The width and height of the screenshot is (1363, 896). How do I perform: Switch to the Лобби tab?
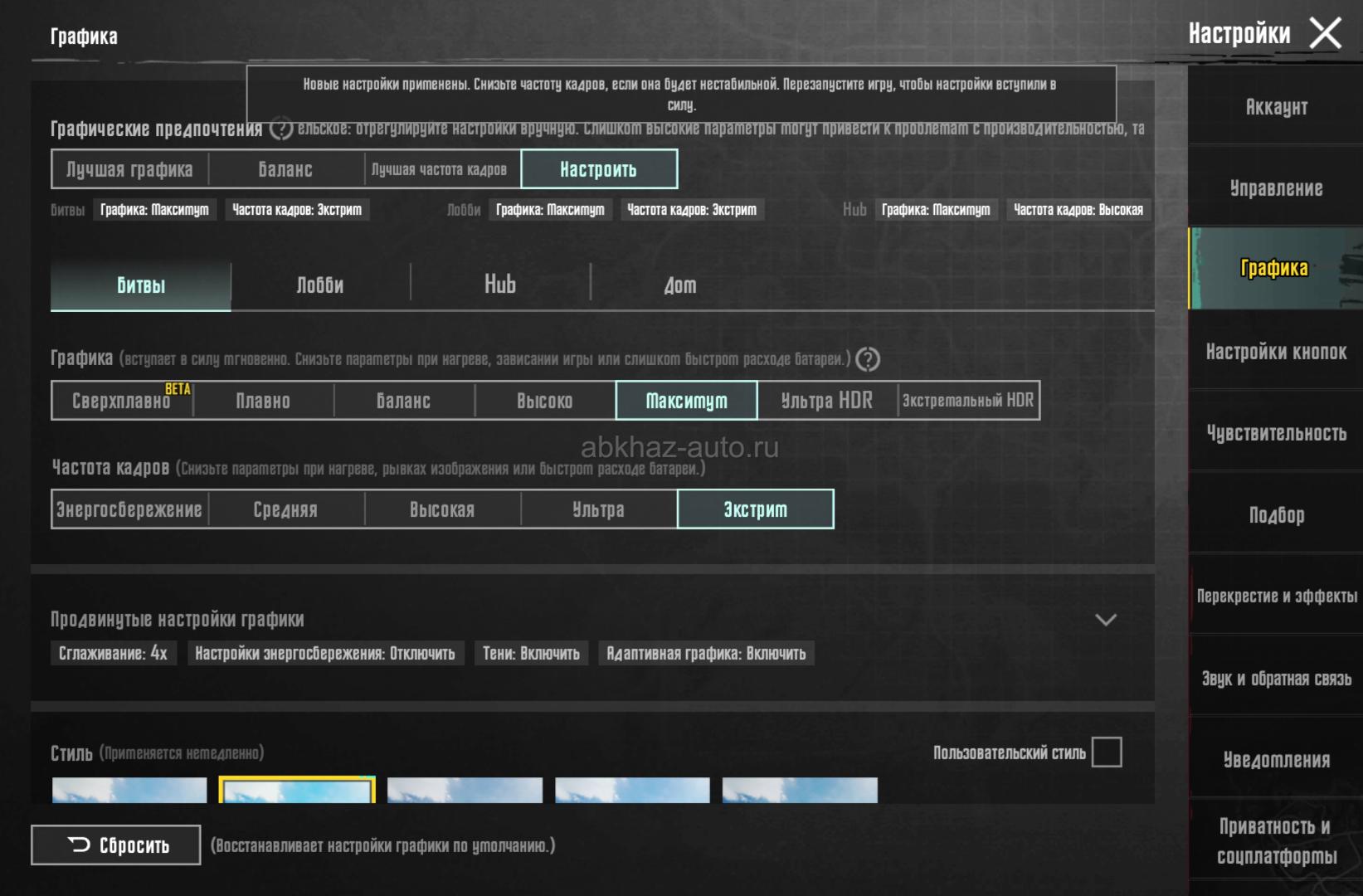(320, 285)
